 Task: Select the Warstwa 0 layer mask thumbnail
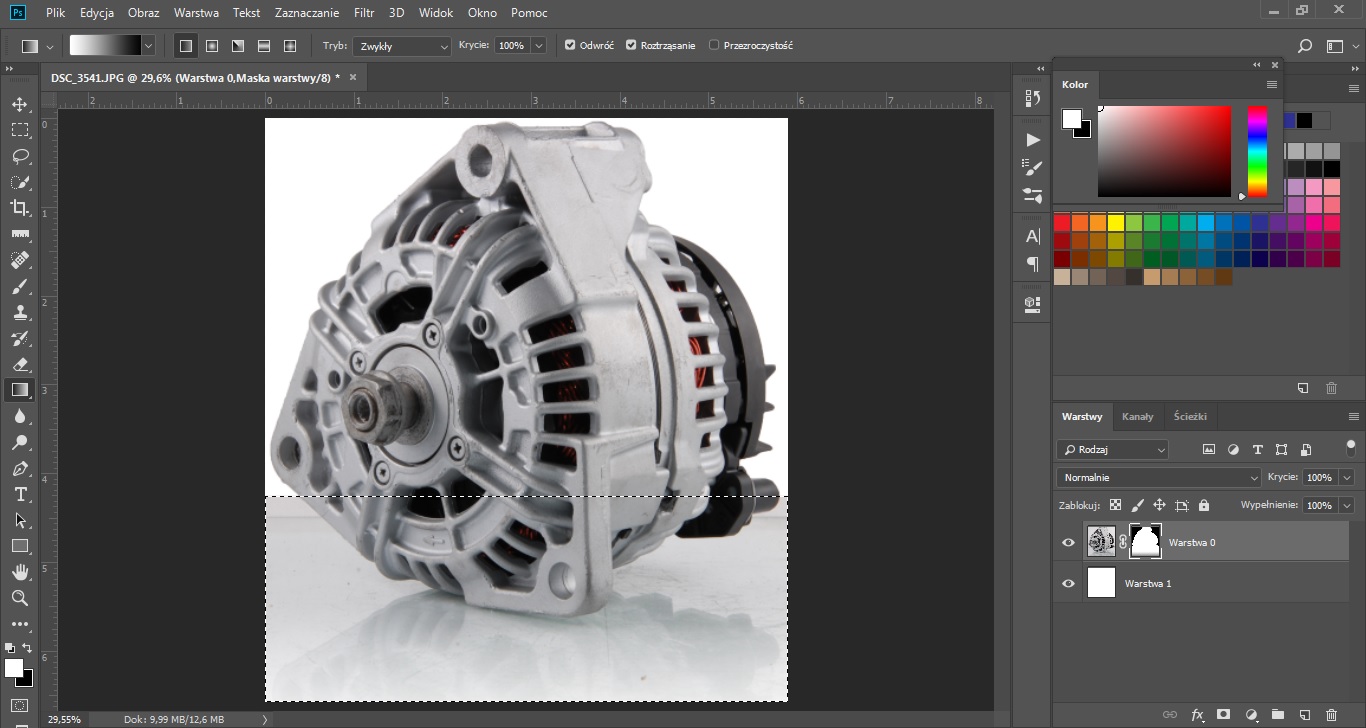point(1145,542)
